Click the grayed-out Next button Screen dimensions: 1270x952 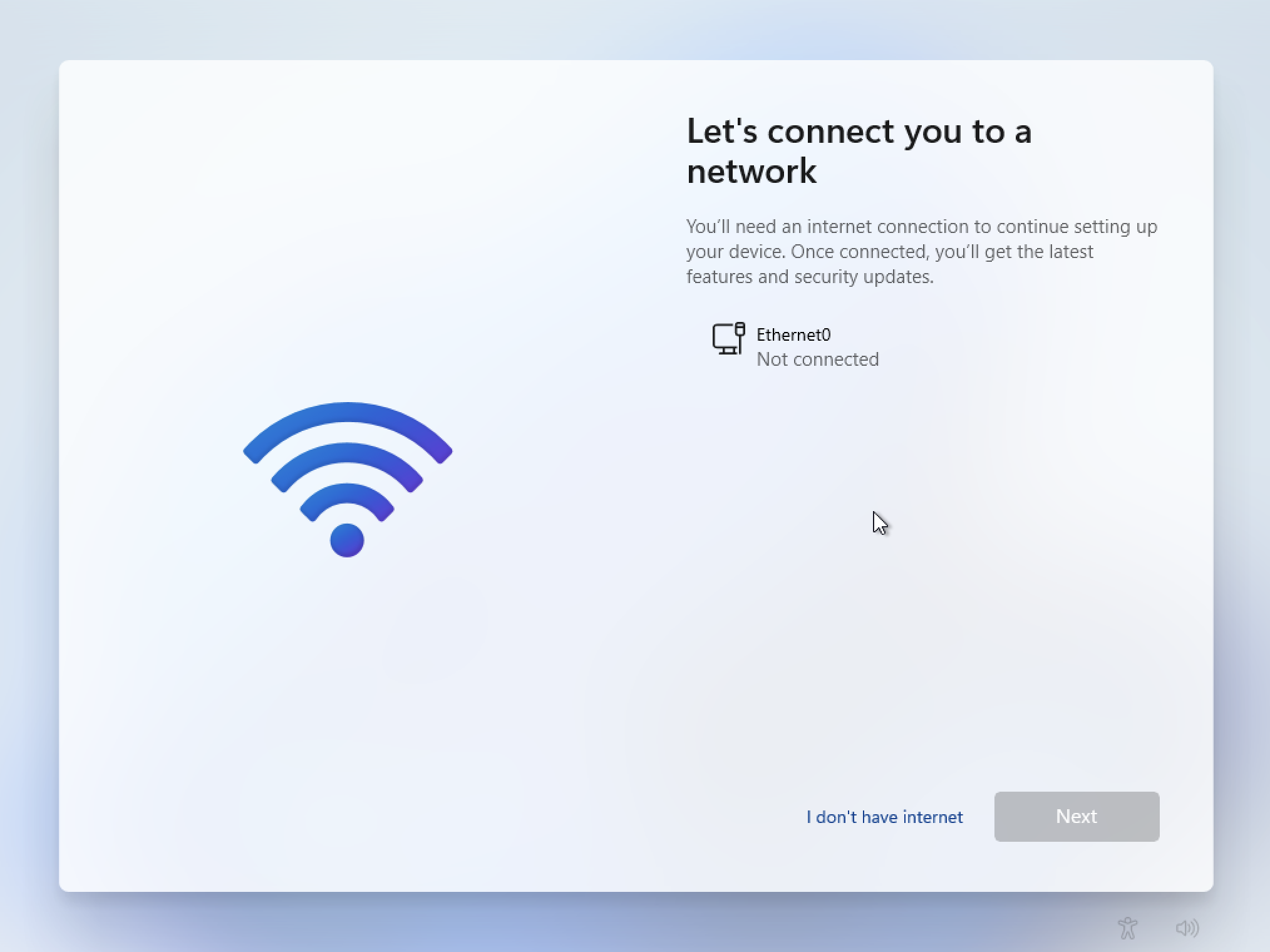tap(1076, 816)
